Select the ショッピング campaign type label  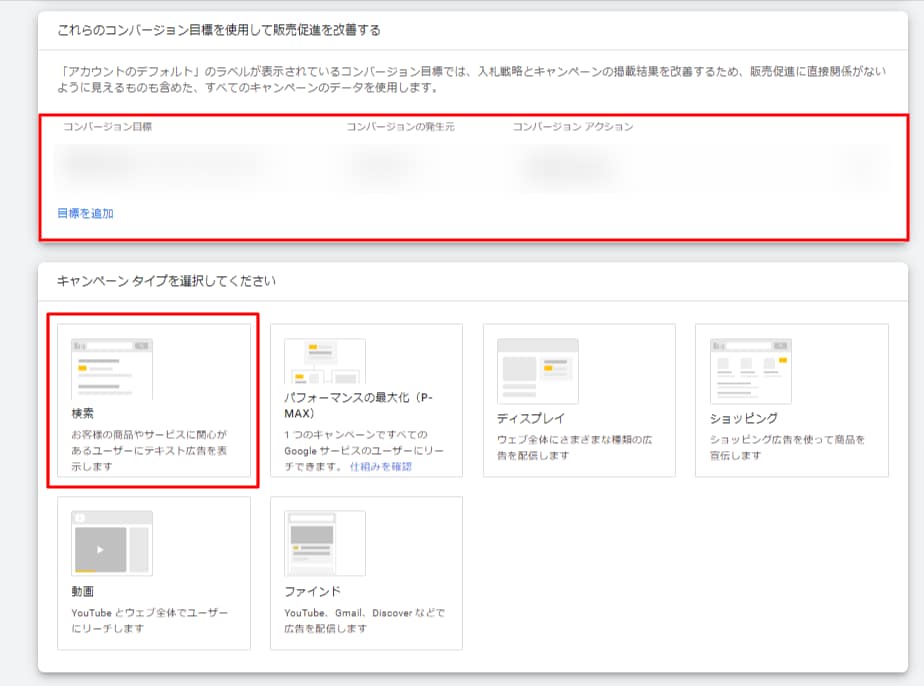(x=744, y=418)
